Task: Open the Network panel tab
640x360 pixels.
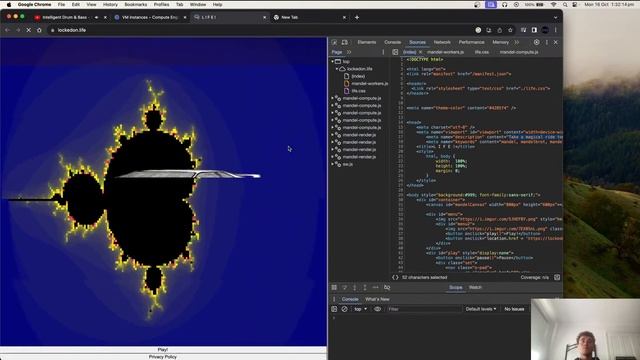Action: (x=442, y=42)
